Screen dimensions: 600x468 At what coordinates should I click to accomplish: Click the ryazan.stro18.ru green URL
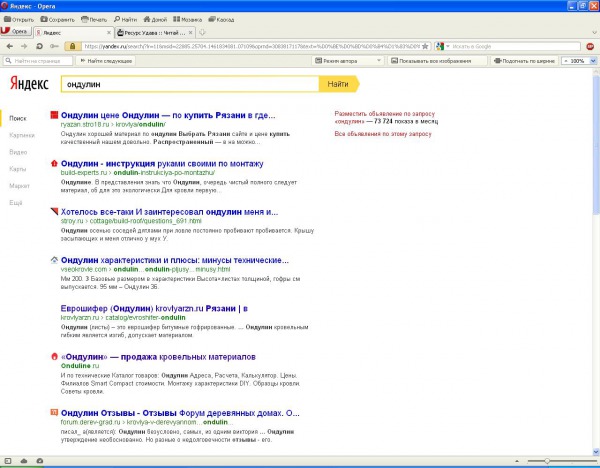tap(113, 124)
